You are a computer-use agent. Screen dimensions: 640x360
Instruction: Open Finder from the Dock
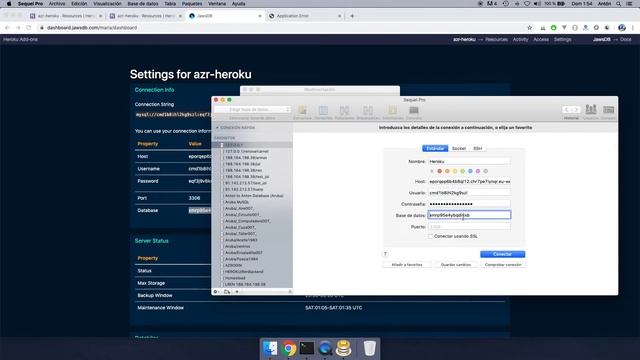point(270,348)
